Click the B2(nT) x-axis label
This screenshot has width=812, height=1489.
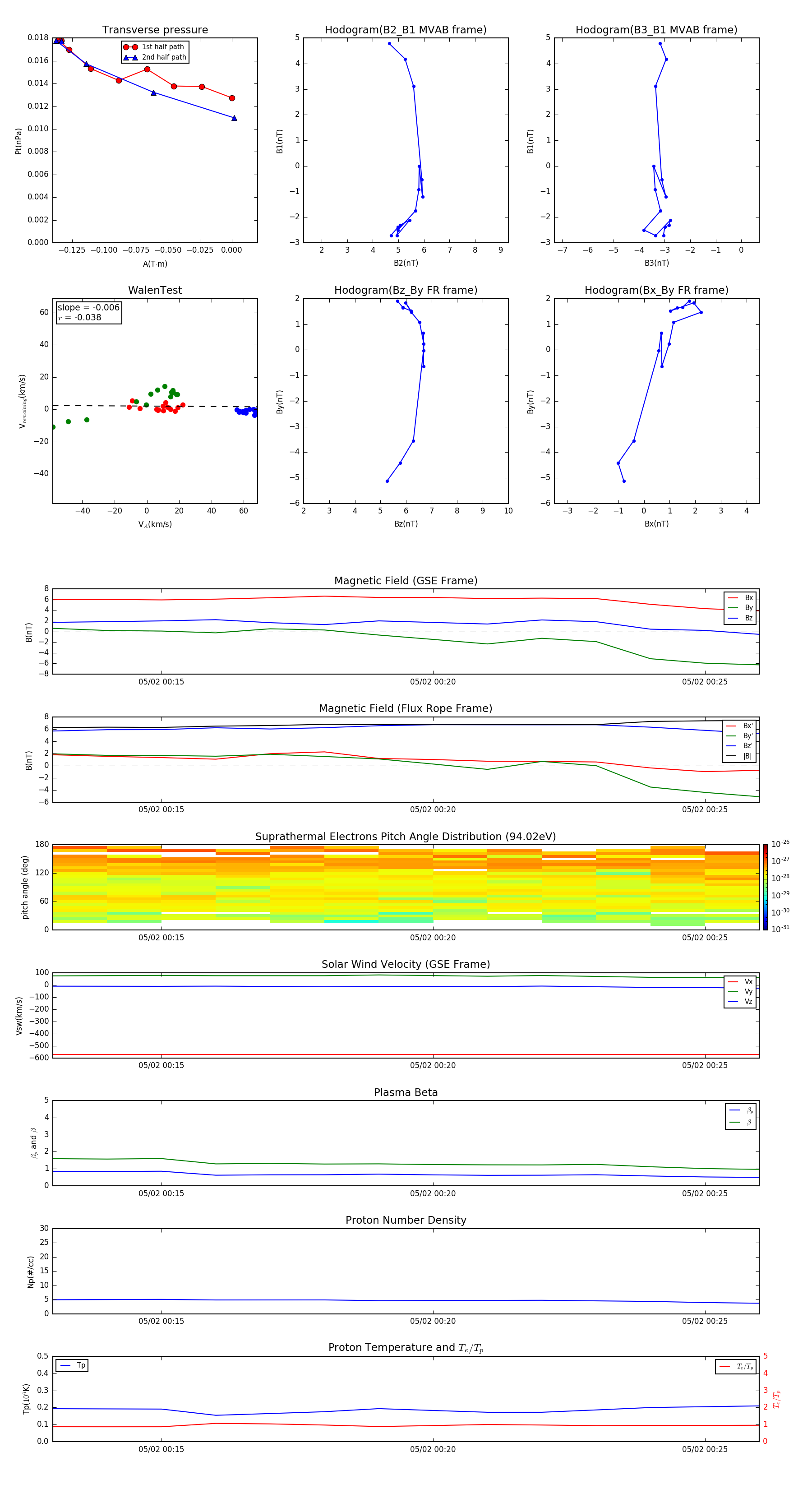(406, 263)
